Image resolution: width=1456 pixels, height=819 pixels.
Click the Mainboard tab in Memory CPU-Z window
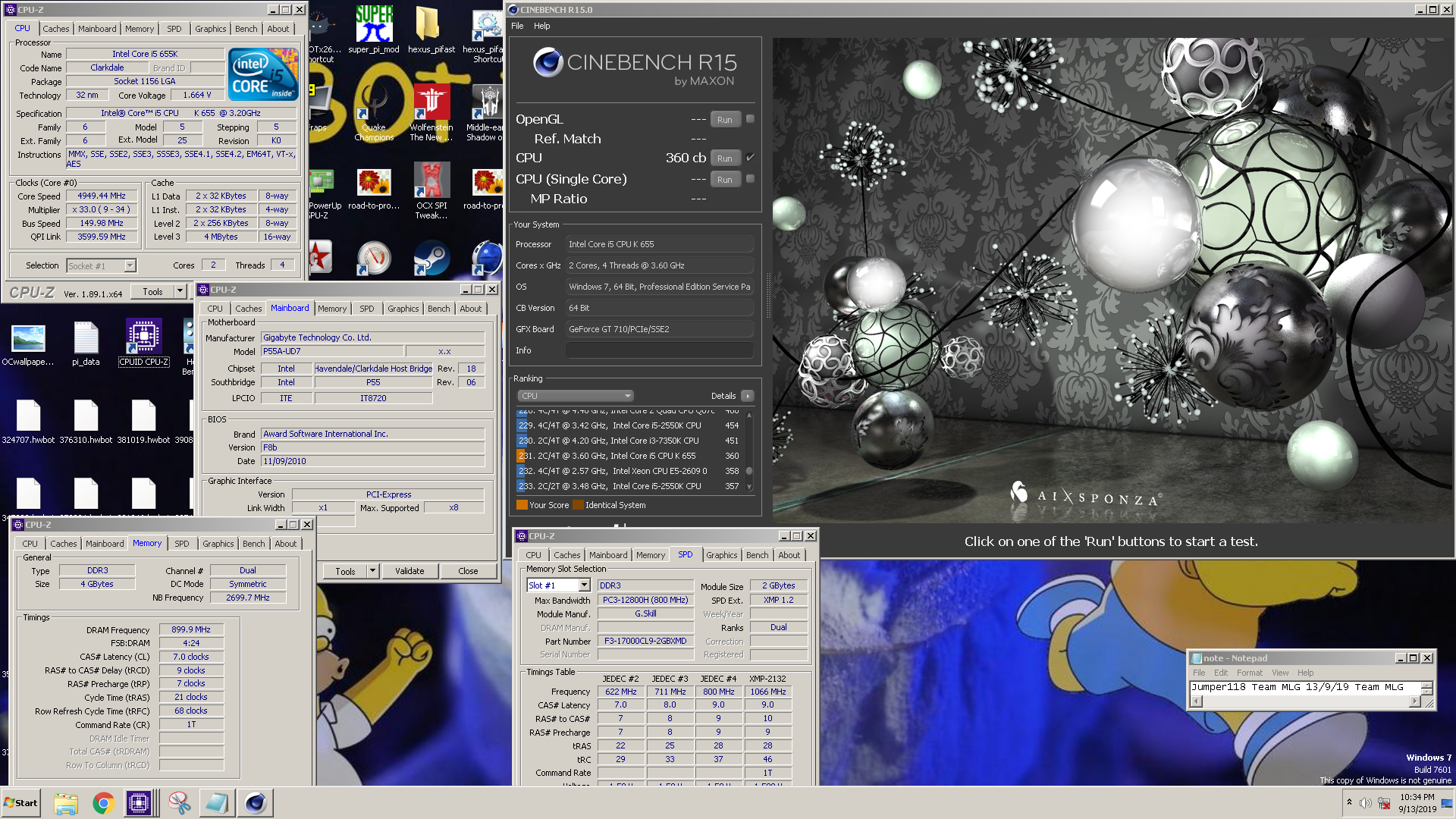coord(105,544)
